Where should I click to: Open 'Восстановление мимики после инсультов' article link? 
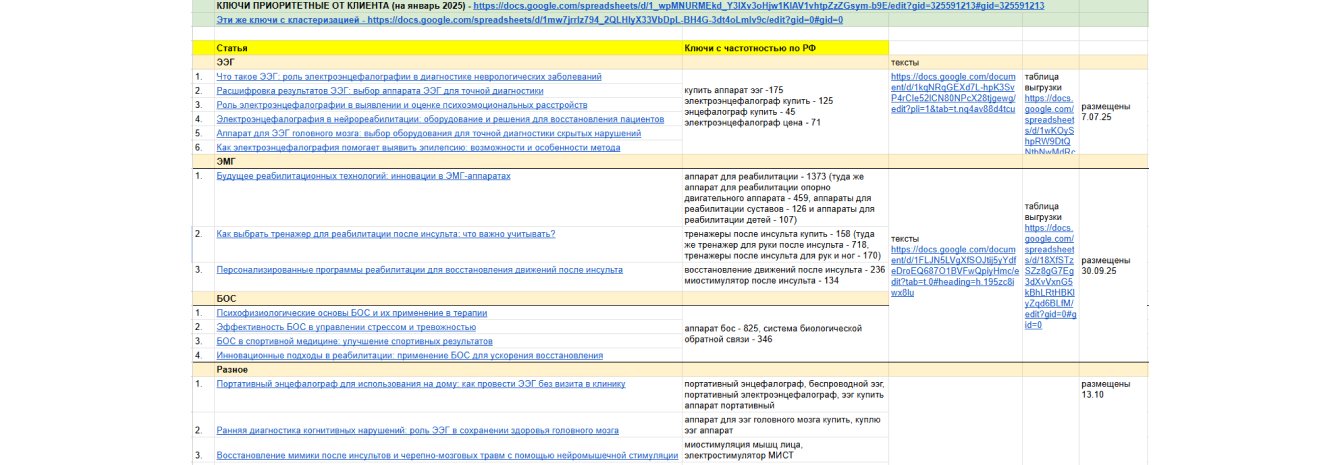click(x=446, y=456)
